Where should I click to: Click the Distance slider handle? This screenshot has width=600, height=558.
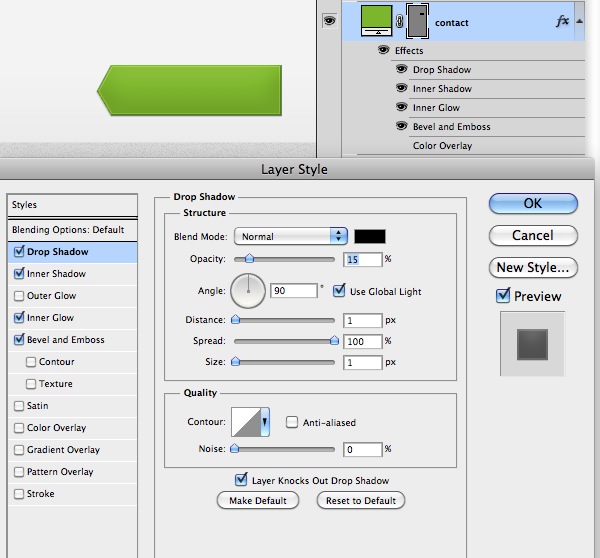(x=236, y=319)
